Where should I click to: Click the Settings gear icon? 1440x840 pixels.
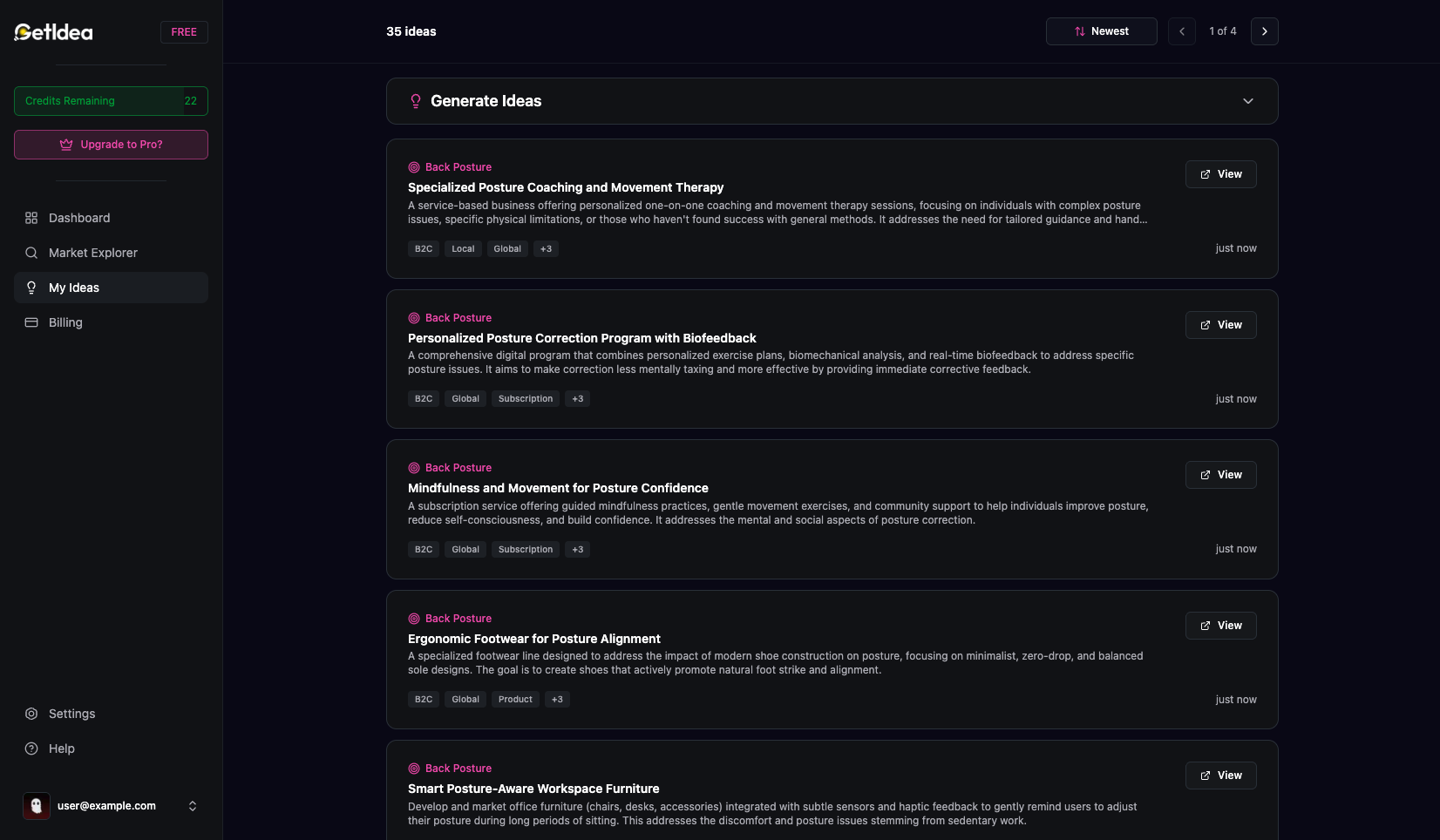(x=31, y=714)
